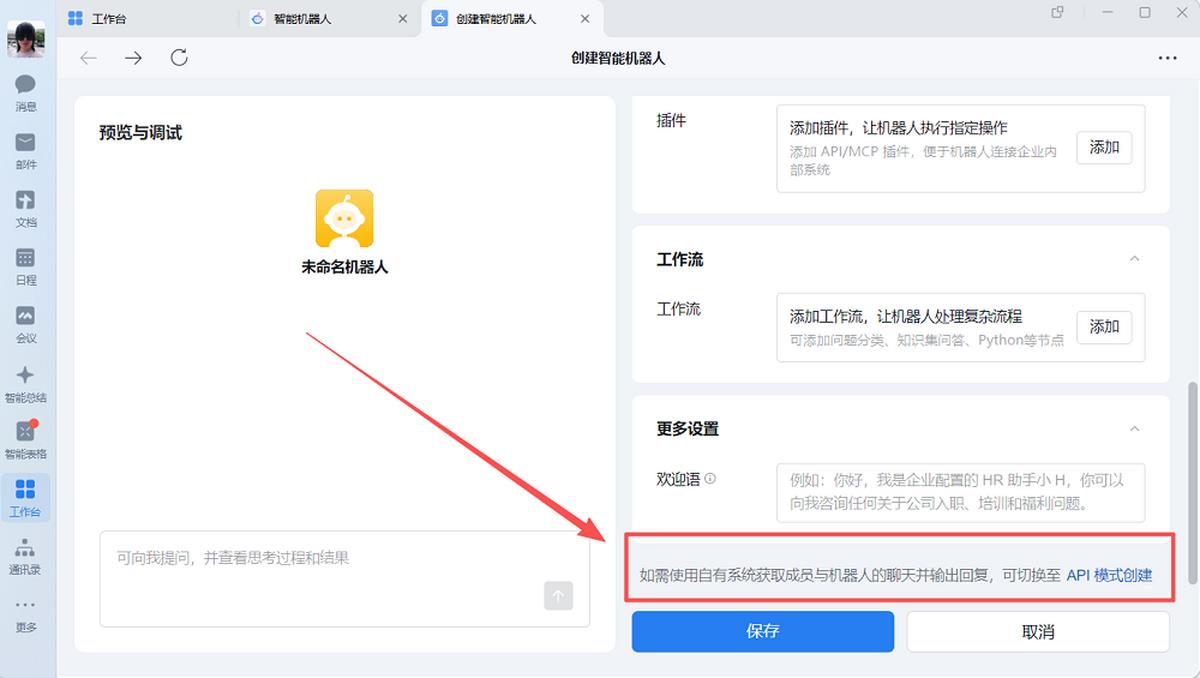Click 添加 button for 插件
1200x678 pixels.
point(1104,148)
